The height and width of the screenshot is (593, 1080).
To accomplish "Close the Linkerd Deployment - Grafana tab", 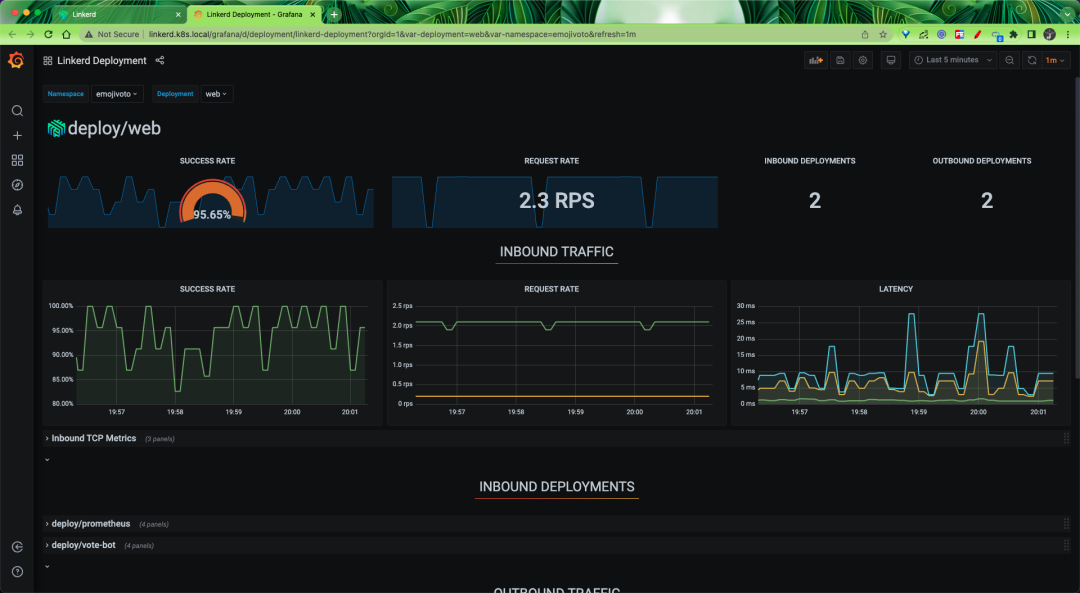I will pyautogui.click(x=313, y=14).
